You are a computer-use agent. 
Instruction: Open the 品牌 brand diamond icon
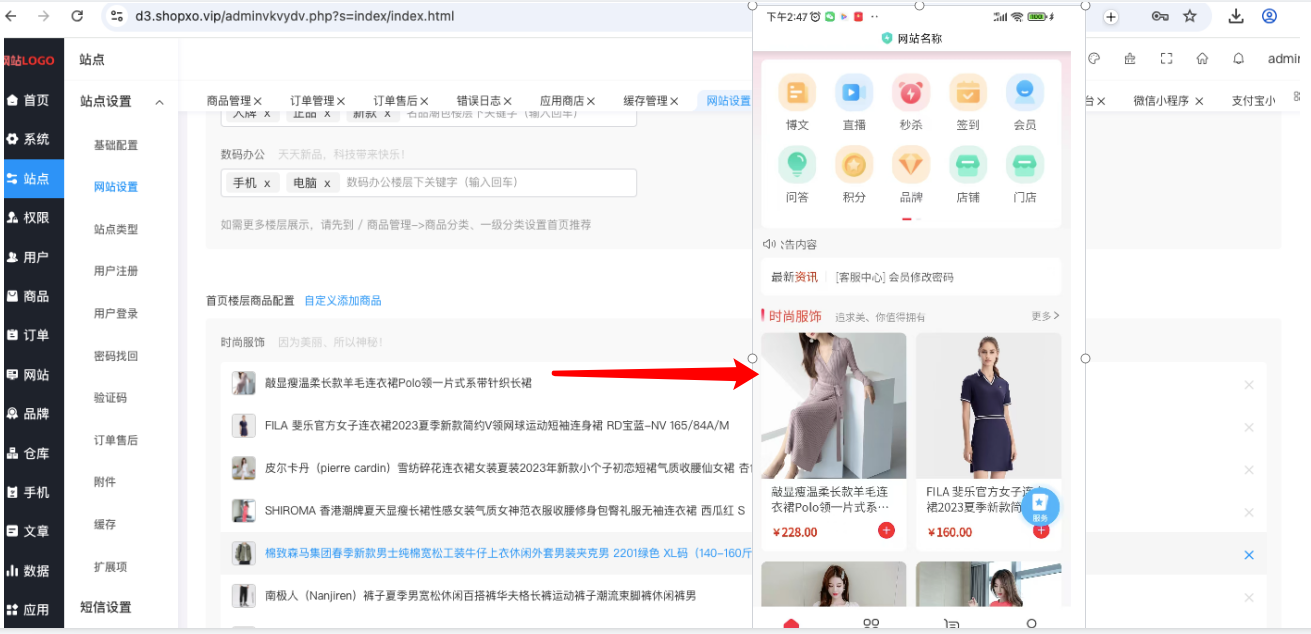pyautogui.click(x=911, y=165)
